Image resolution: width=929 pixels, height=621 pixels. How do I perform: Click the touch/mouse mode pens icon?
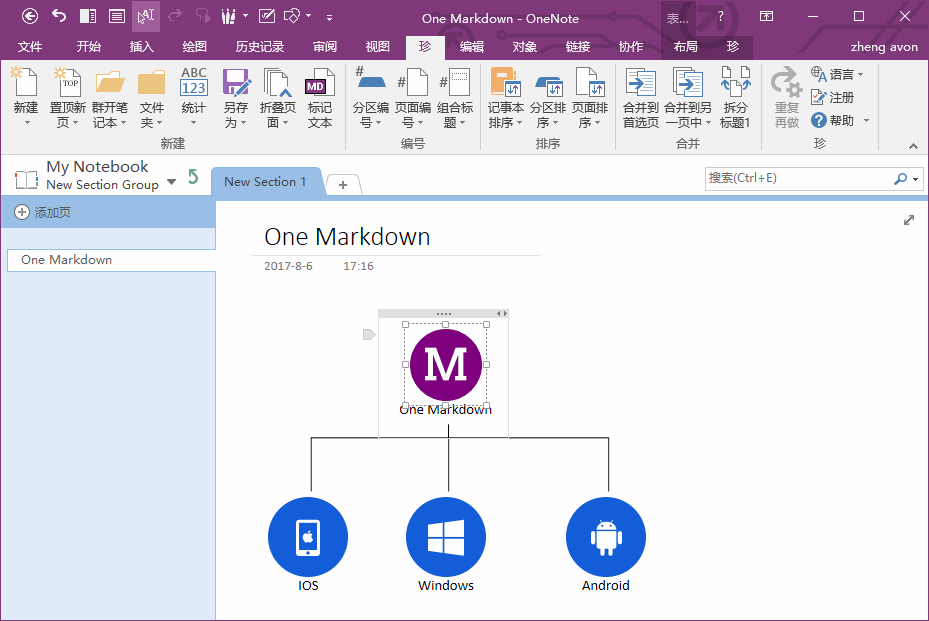pyautogui.click(x=229, y=16)
